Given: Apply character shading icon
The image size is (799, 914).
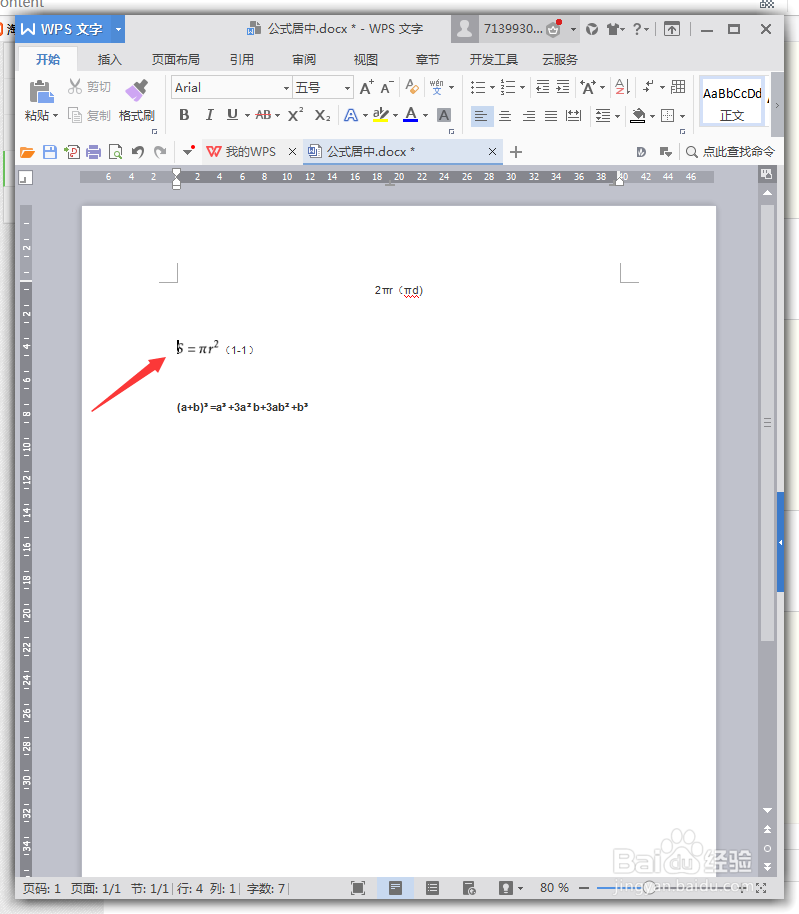Looking at the screenshot, I should 444,115.
